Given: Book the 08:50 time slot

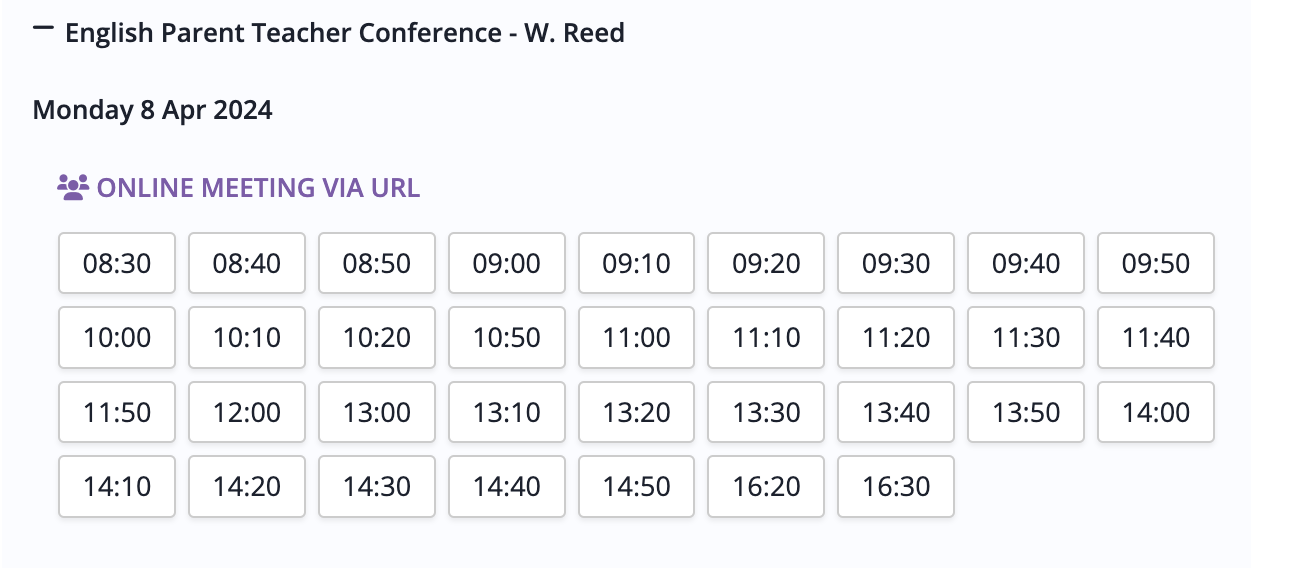Looking at the screenshot, I should (x=377, y=263).
